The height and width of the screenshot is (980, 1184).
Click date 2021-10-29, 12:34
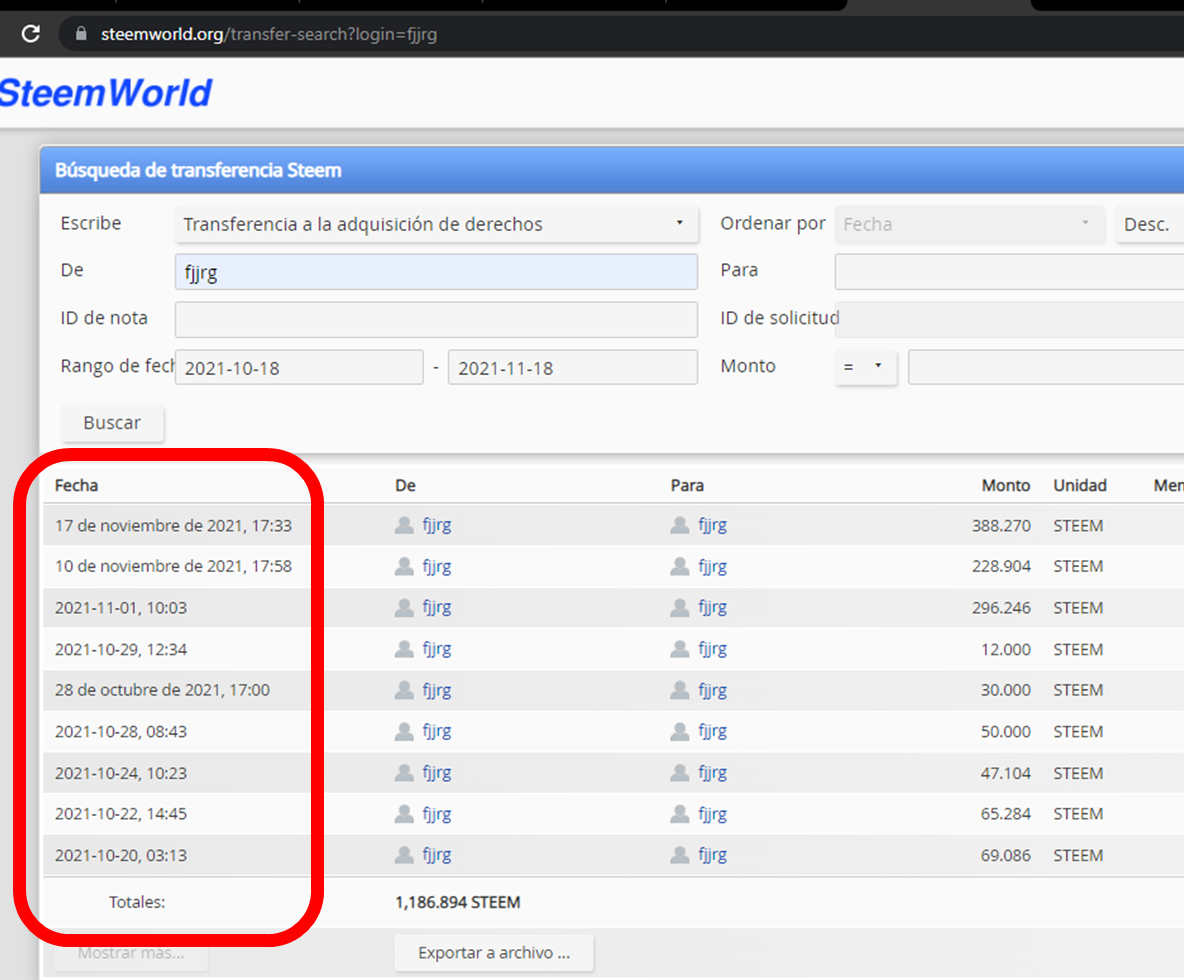point(121,649)
